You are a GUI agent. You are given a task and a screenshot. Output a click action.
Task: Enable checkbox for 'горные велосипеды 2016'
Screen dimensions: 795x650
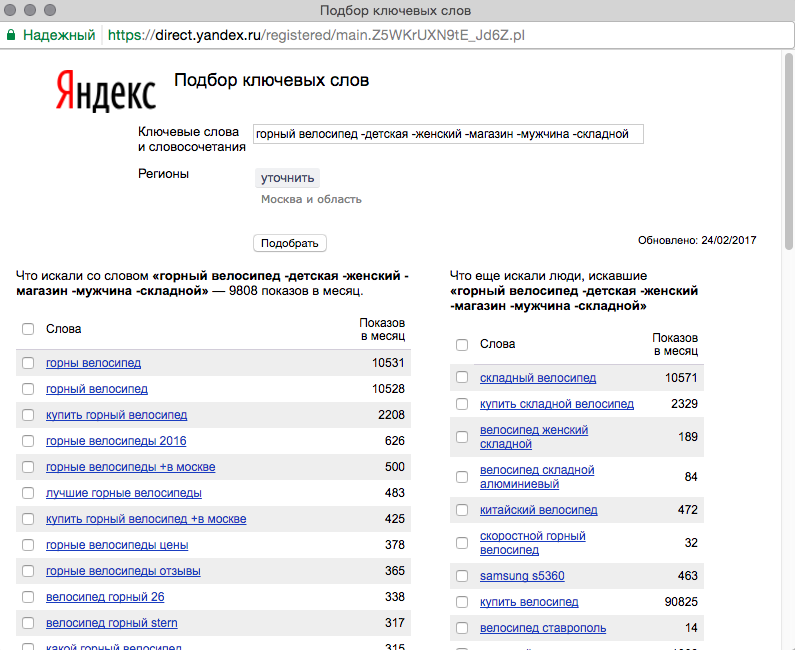point(28,441)
